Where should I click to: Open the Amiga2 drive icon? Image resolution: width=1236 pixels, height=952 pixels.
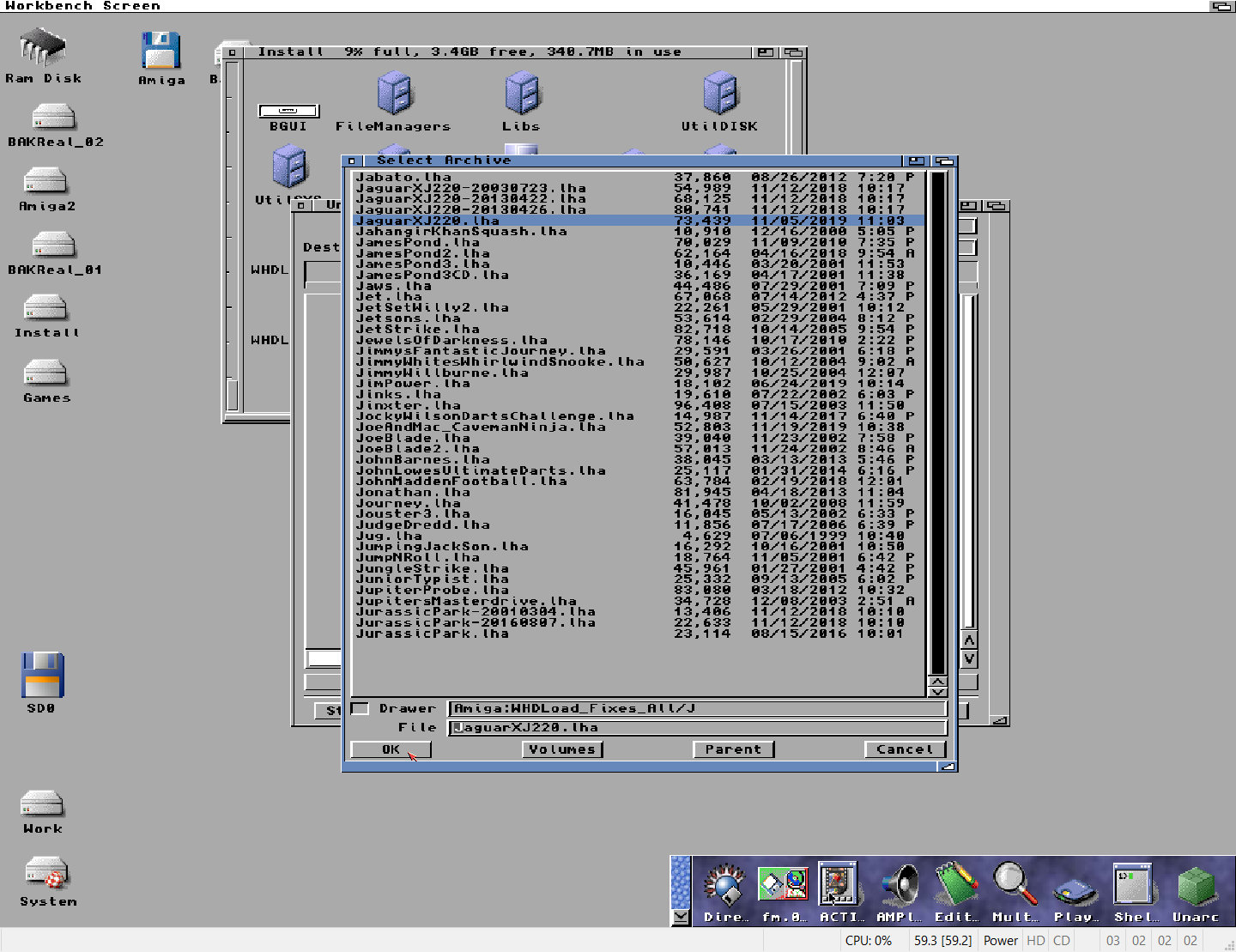click(45, 181)
